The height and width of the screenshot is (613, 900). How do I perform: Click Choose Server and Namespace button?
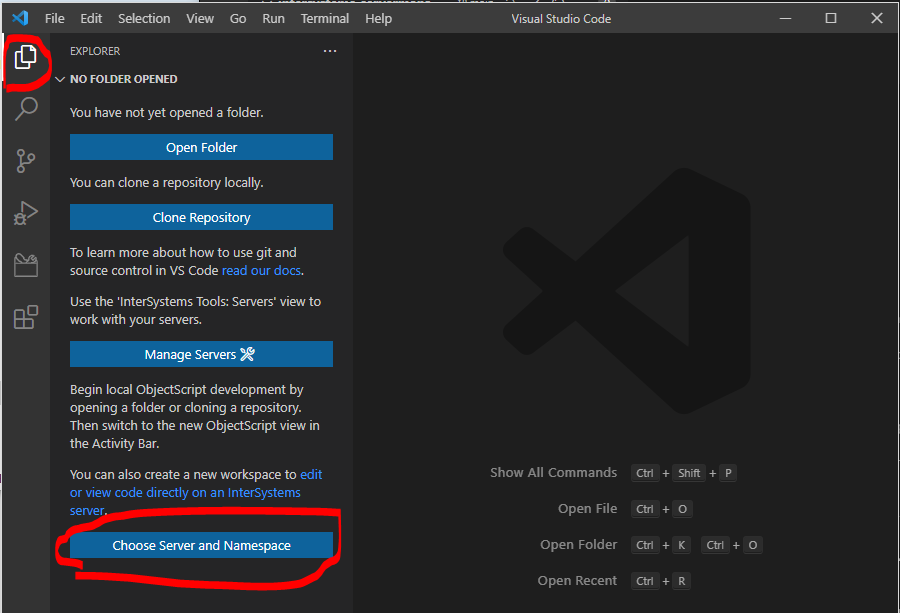coord(201,545)
